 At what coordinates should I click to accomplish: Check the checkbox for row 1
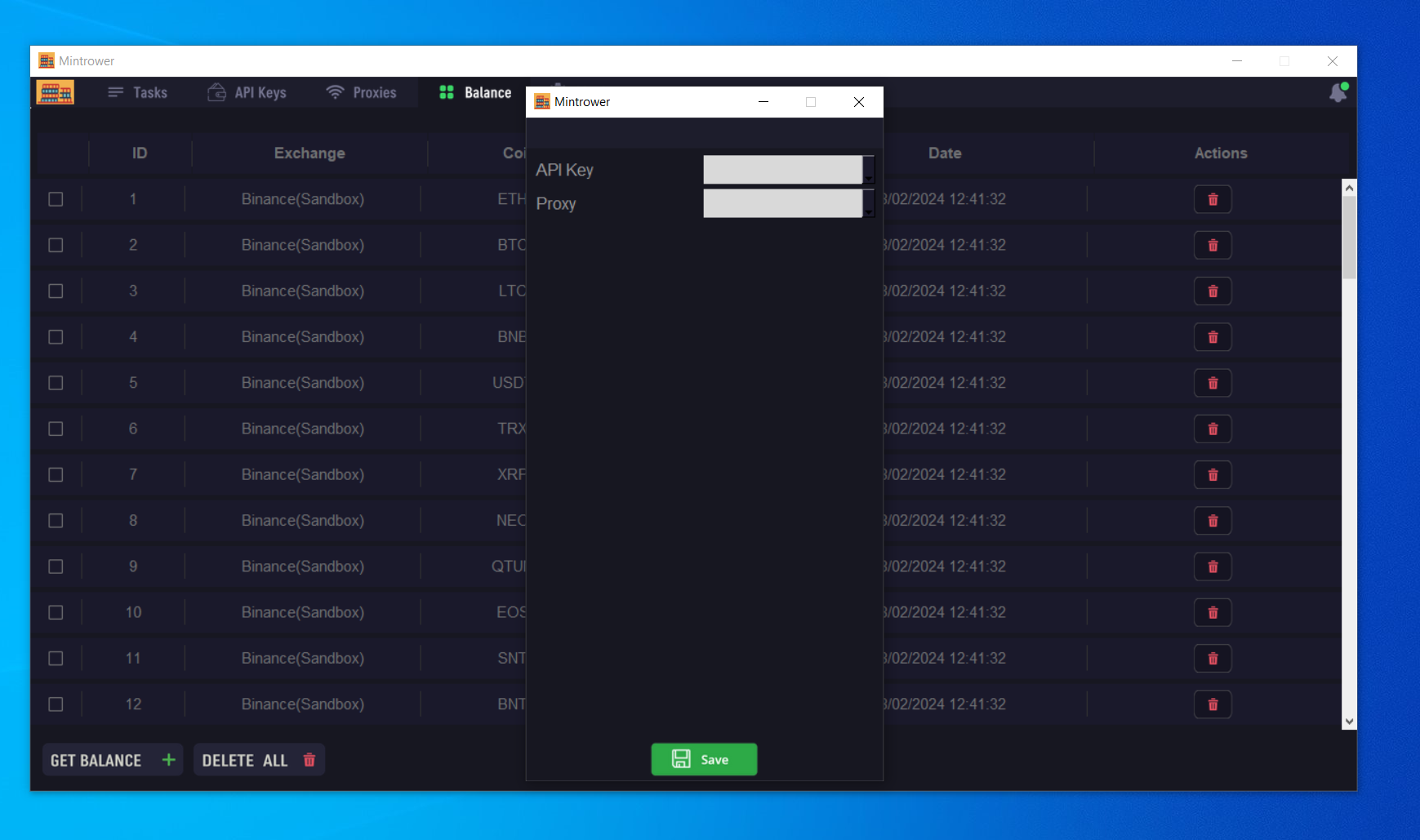[x=56, y=199]
